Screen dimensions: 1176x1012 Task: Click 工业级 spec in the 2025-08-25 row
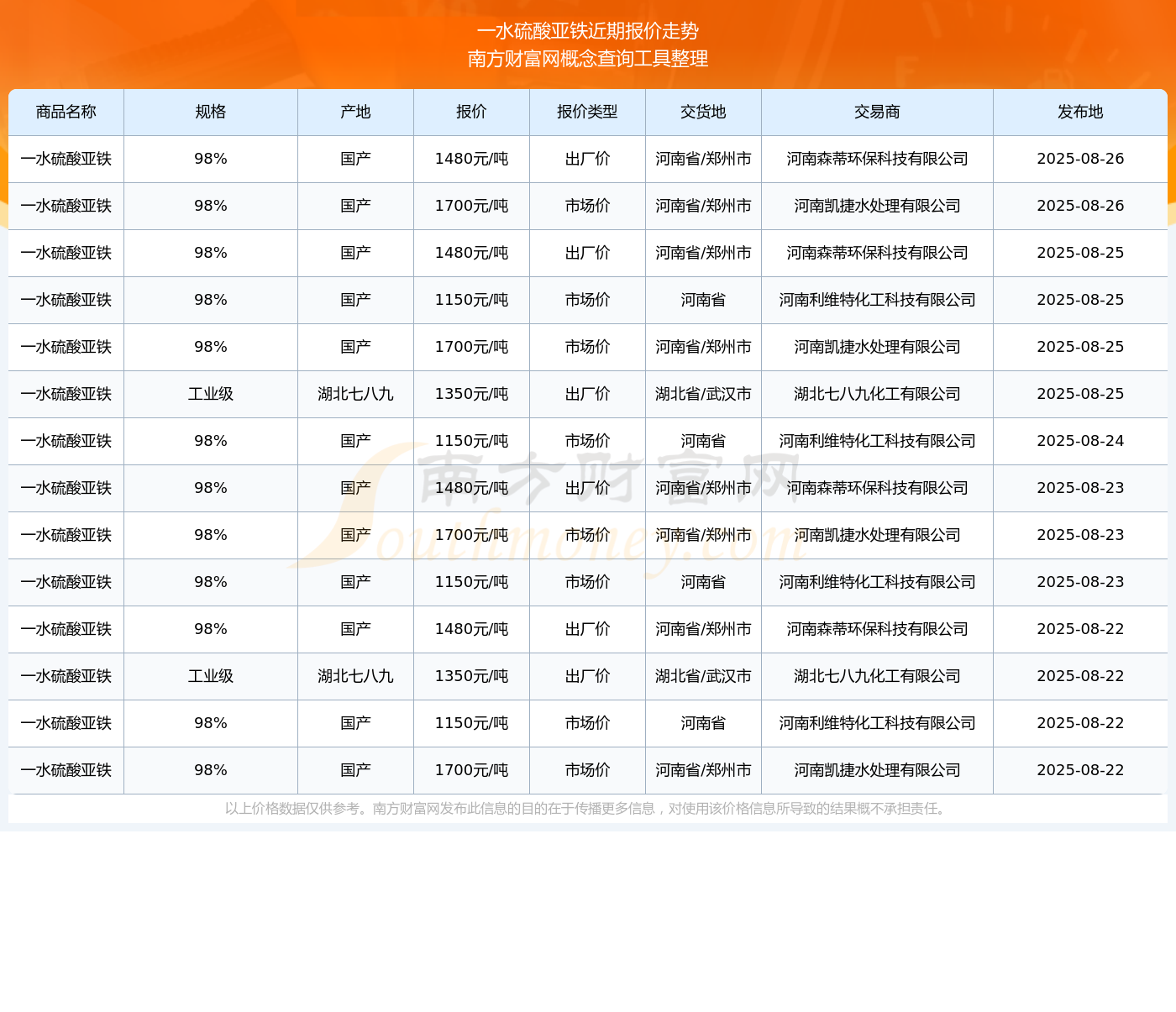[x=211, y=394]
